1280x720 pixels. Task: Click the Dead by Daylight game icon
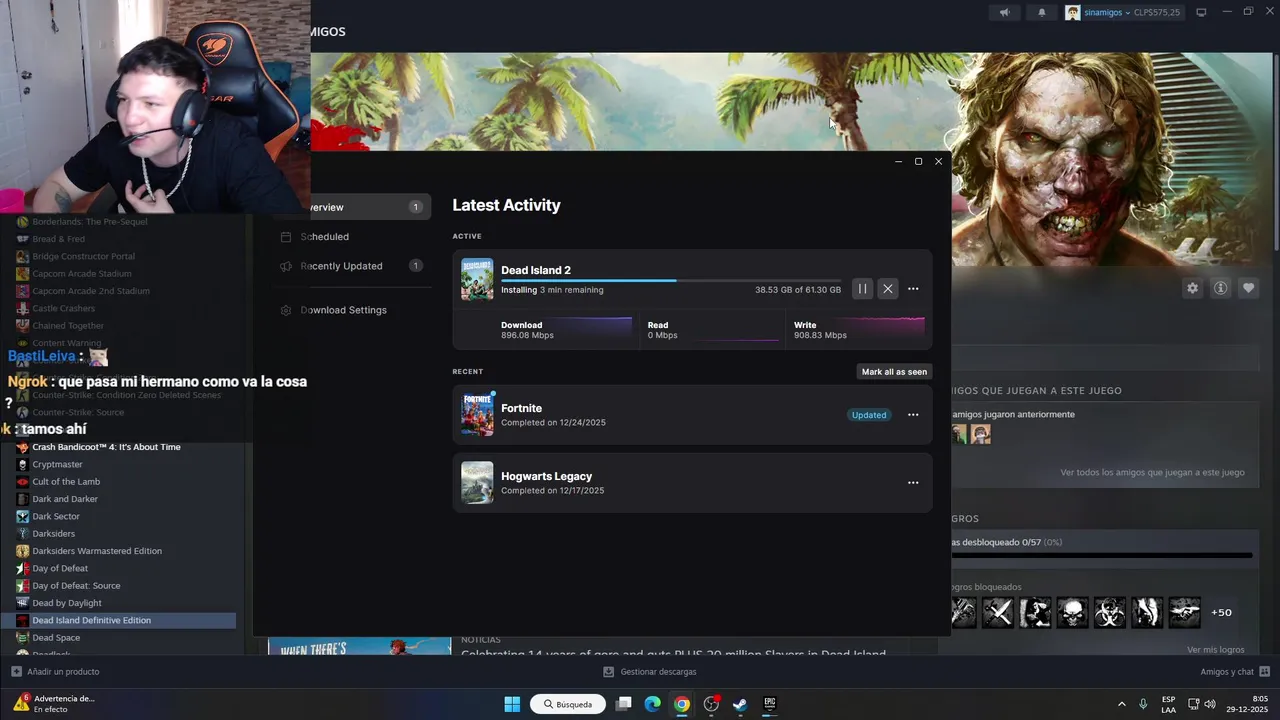click(23, 603)
